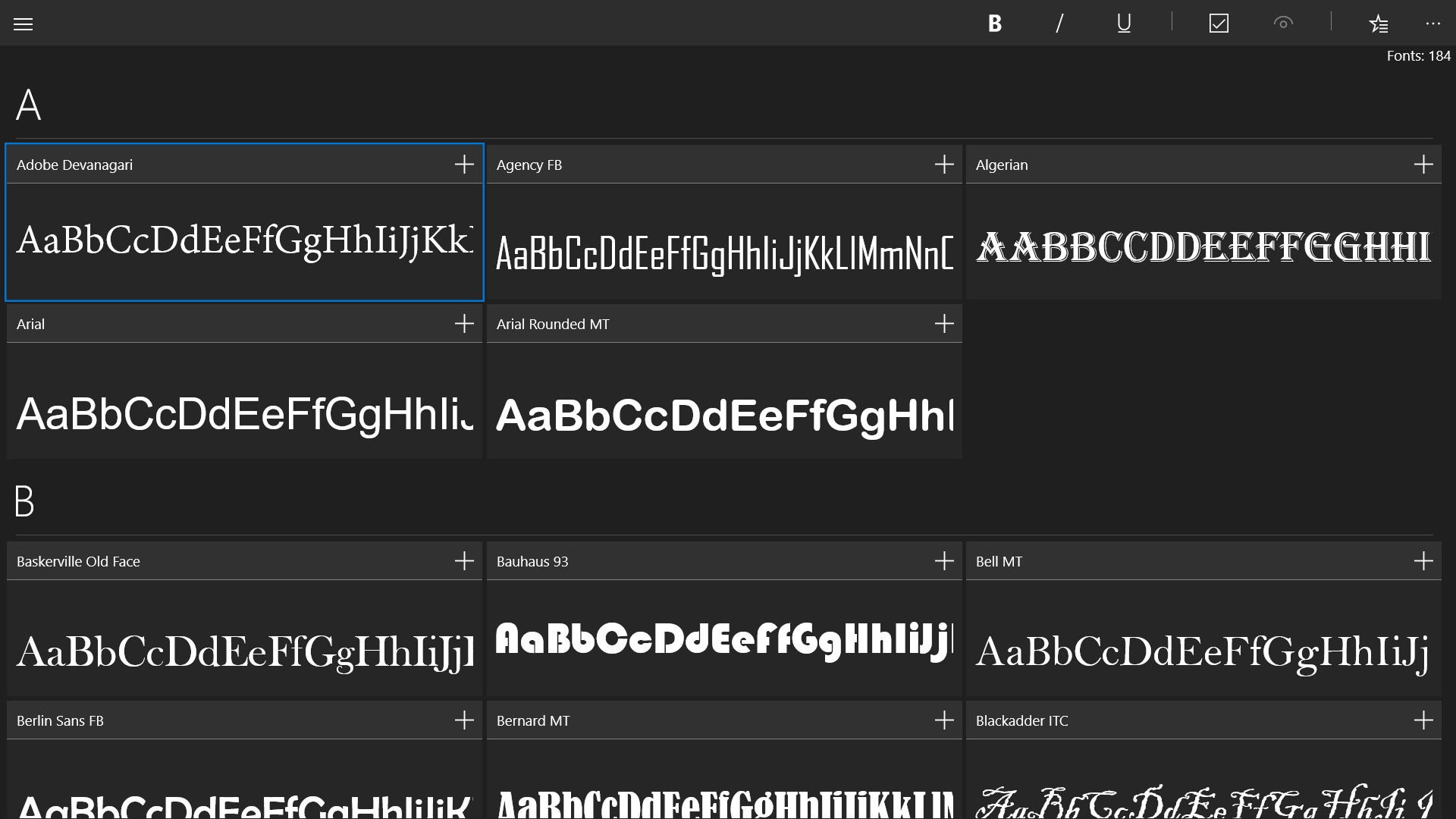The height and width of the screenshot is (819, 1456).
Task: Toggle underline preview formatting
Action: coord(1124,24)
